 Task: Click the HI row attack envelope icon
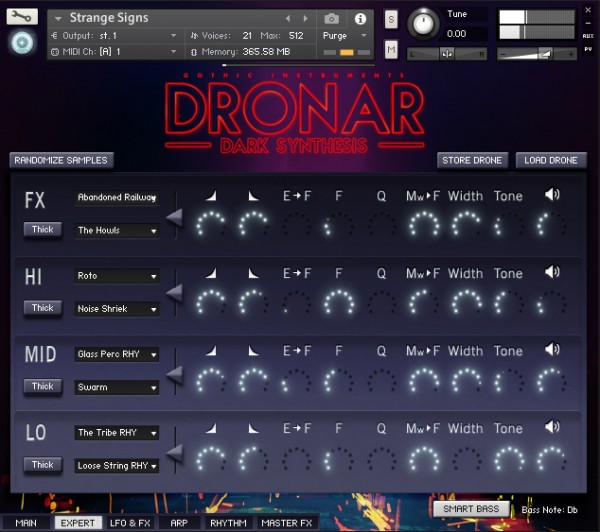[x=211, y=273]
